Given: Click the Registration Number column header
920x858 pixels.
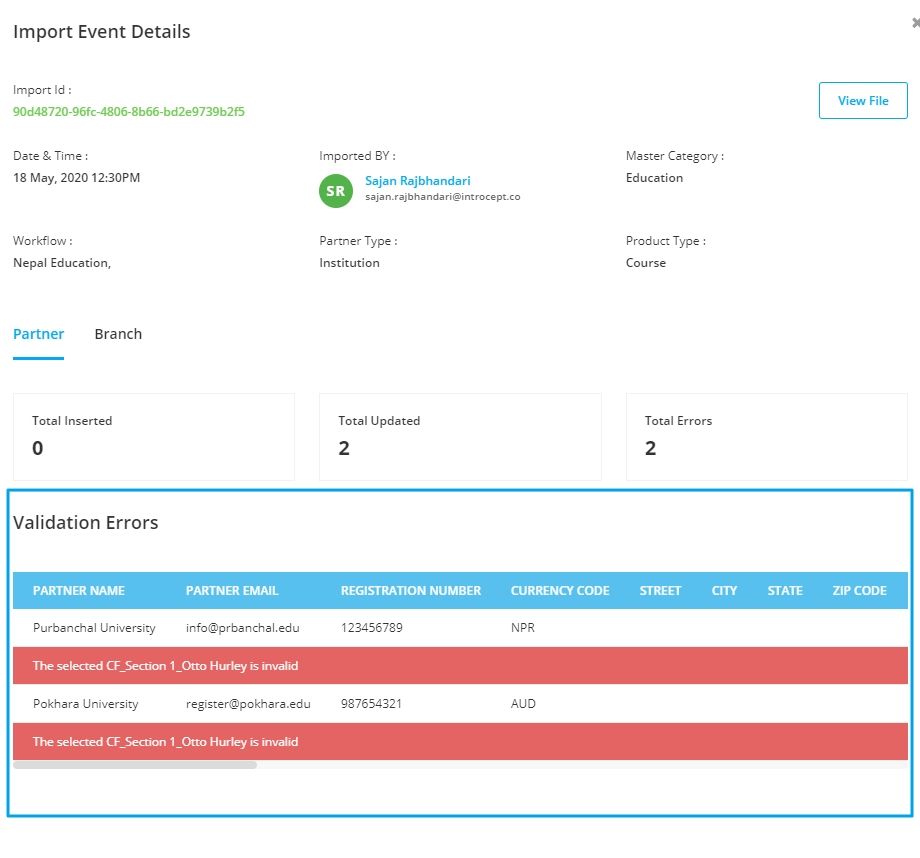Looking at the screenshot, I should 411,590.
